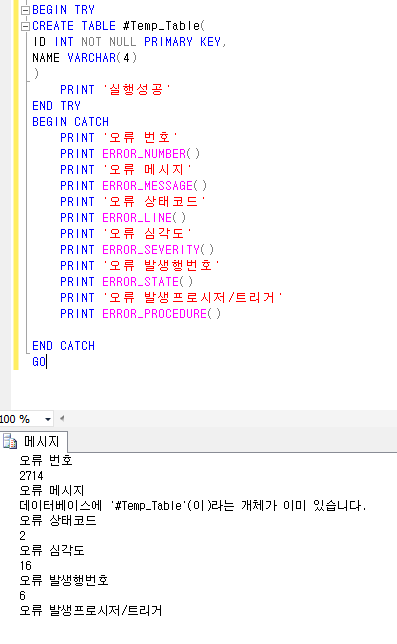The image size is (397, 644).
Task: Click ERROR_MESSAGE() function in the code
Action: [x=154, y=186]
